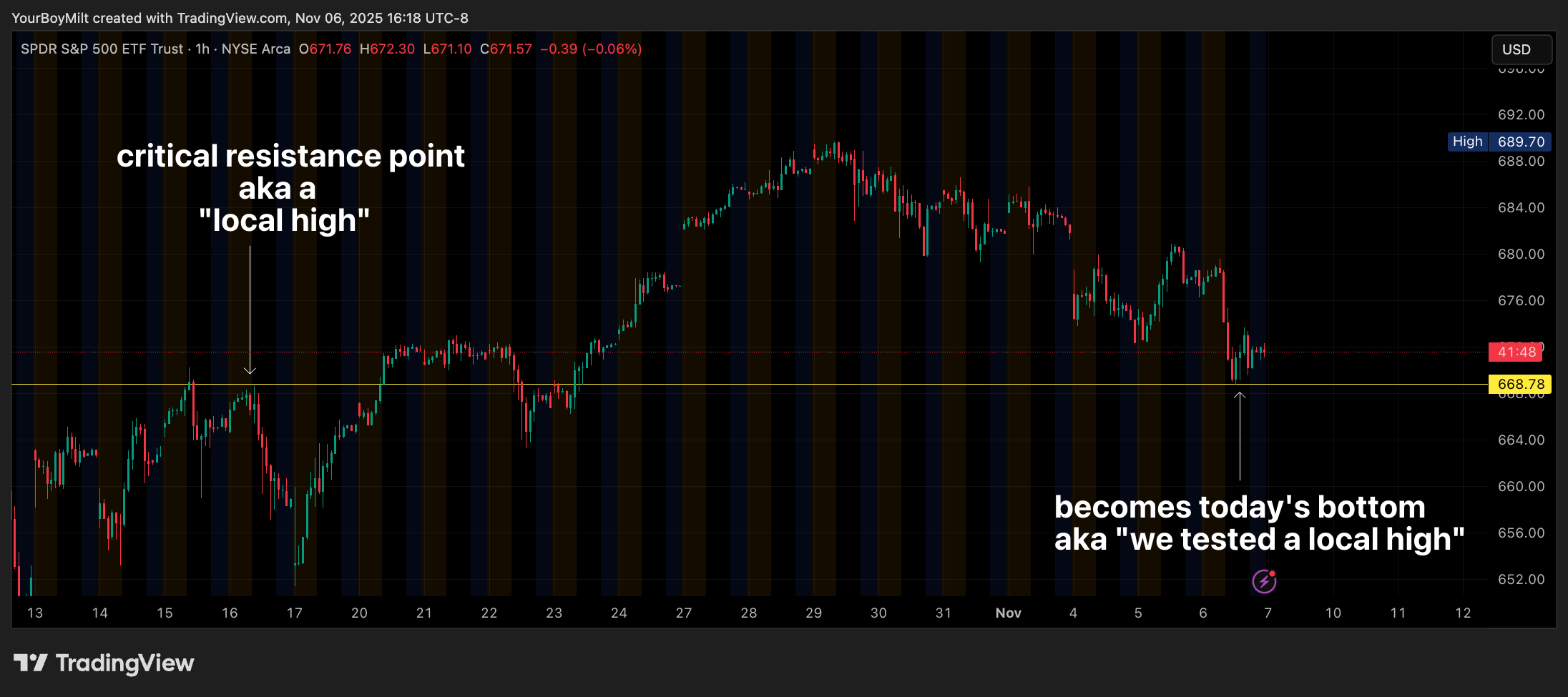
Task: Open the USD currency selector
Action: click(1522, 49)
